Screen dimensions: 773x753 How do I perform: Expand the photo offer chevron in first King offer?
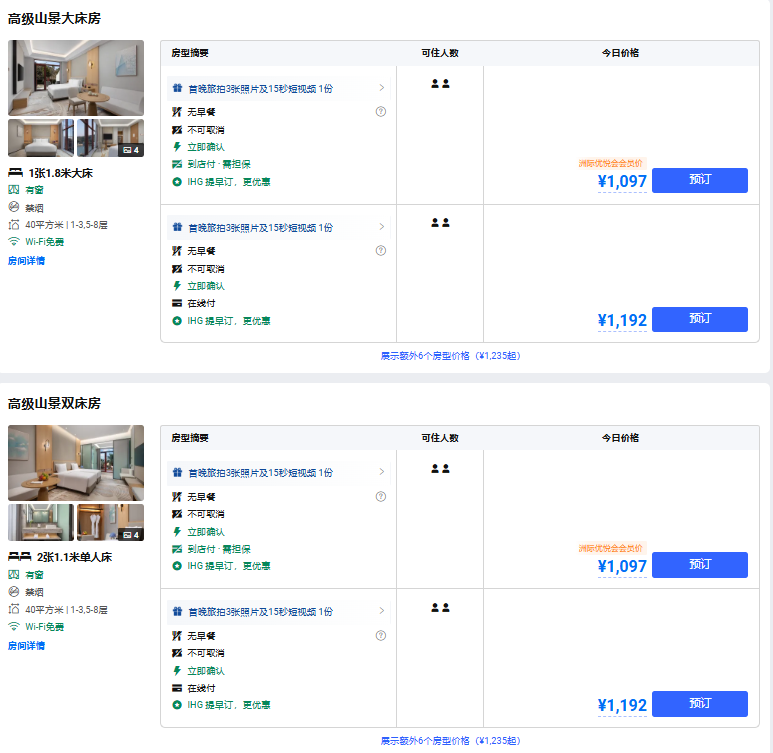[381, 88]
